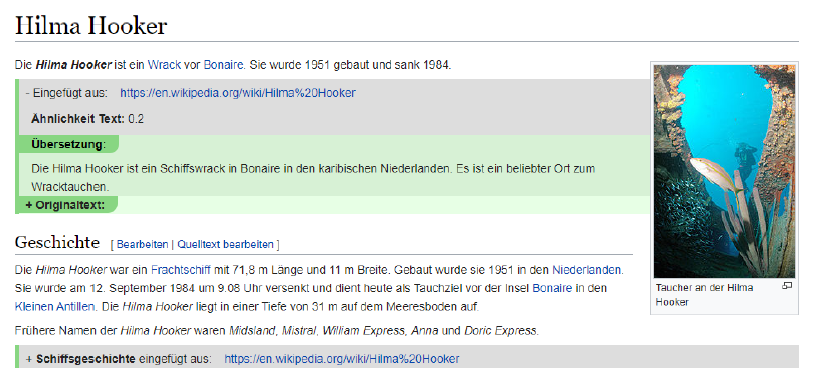Image resolution: width=814 pixels, height=377 pixels.
Task: Click the Ähnlichkeit Text value 0.2
Action: tap(135, 119)
